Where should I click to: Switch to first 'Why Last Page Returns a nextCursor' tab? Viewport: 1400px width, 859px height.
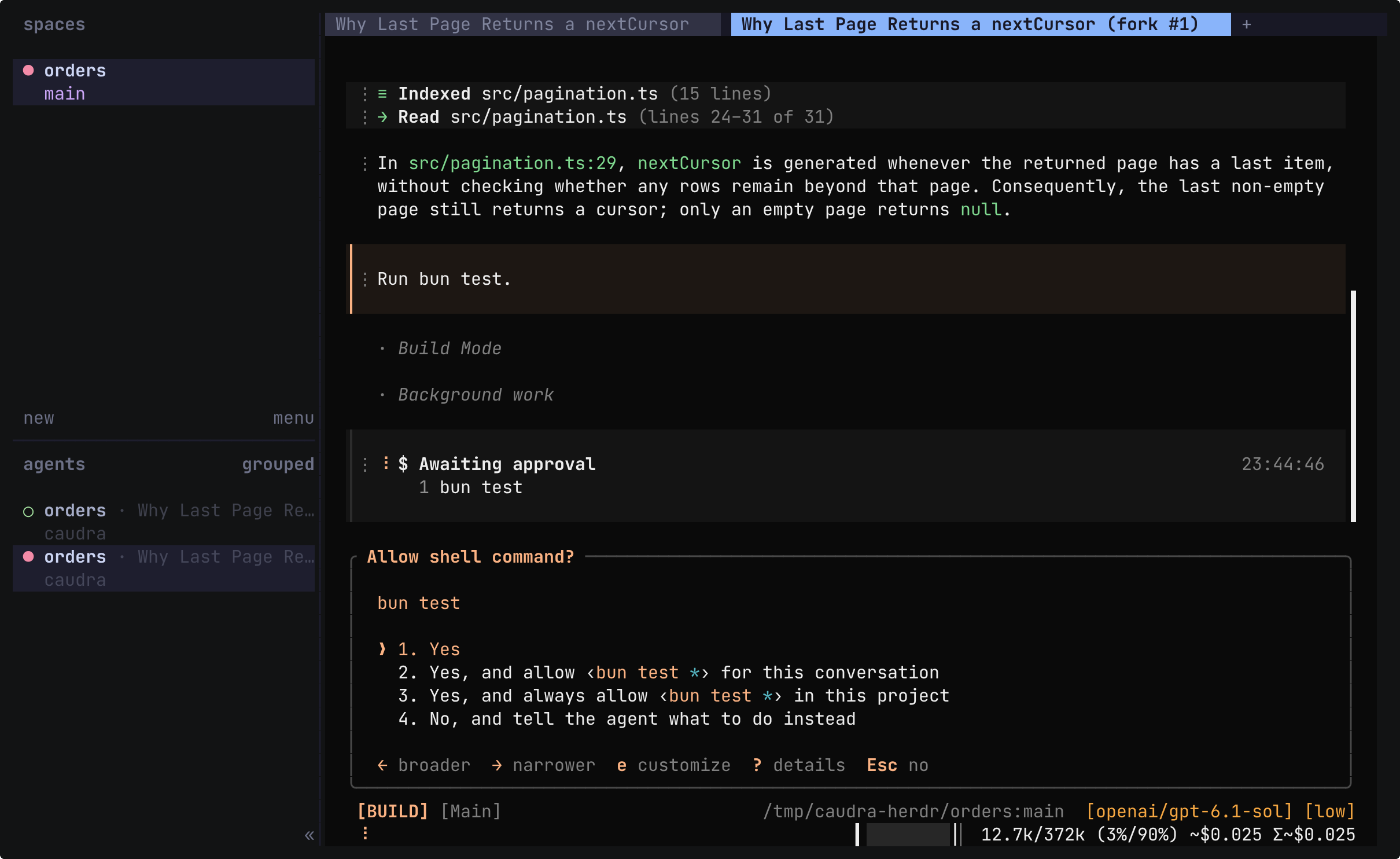point(522,24)
